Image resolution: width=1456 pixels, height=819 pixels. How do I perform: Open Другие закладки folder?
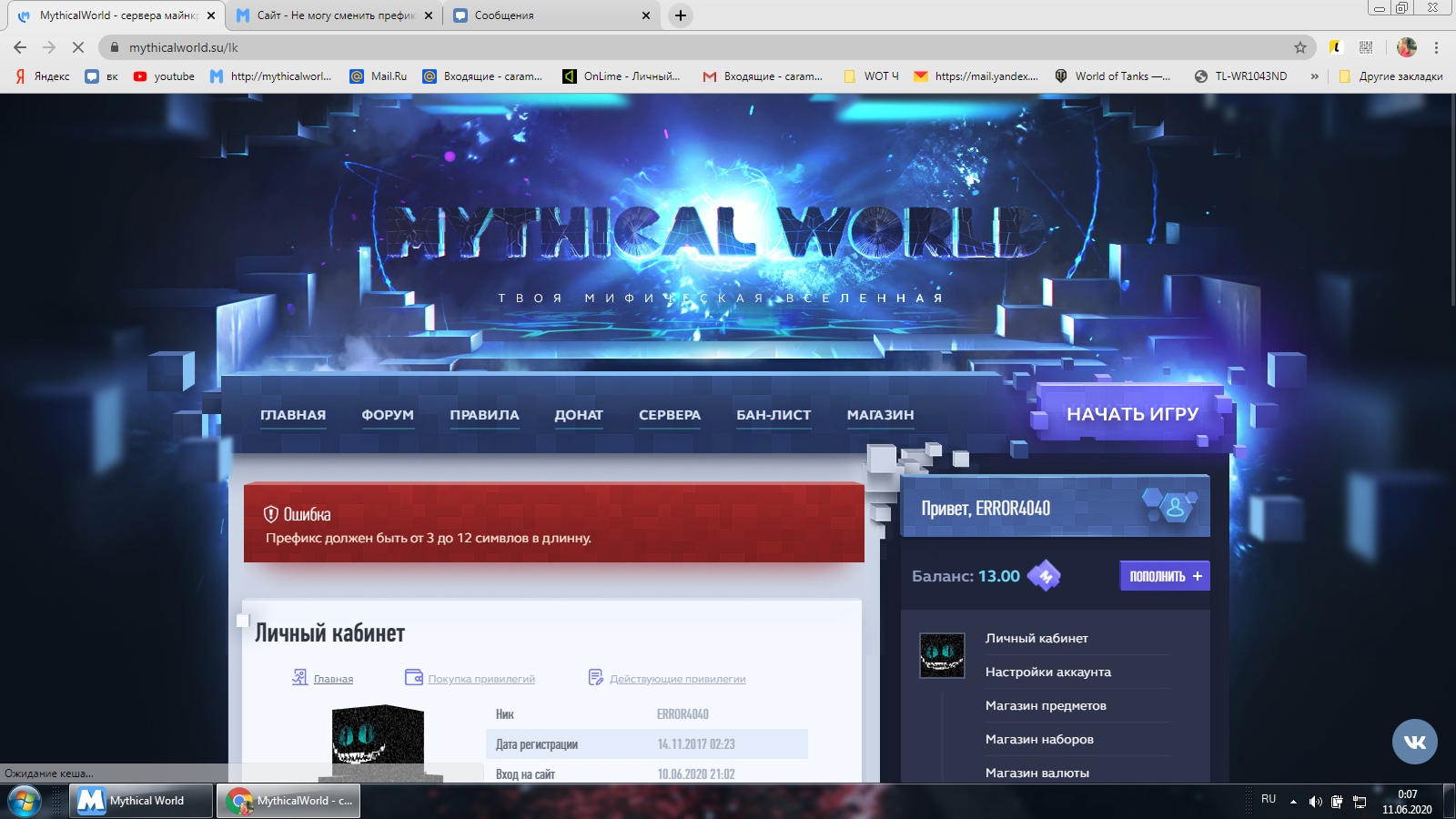click(x=1391, y=76)
